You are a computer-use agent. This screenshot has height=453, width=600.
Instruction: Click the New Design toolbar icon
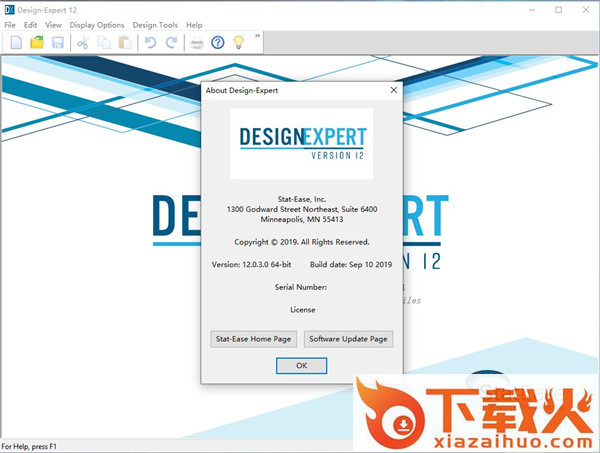tap(16, 42)
